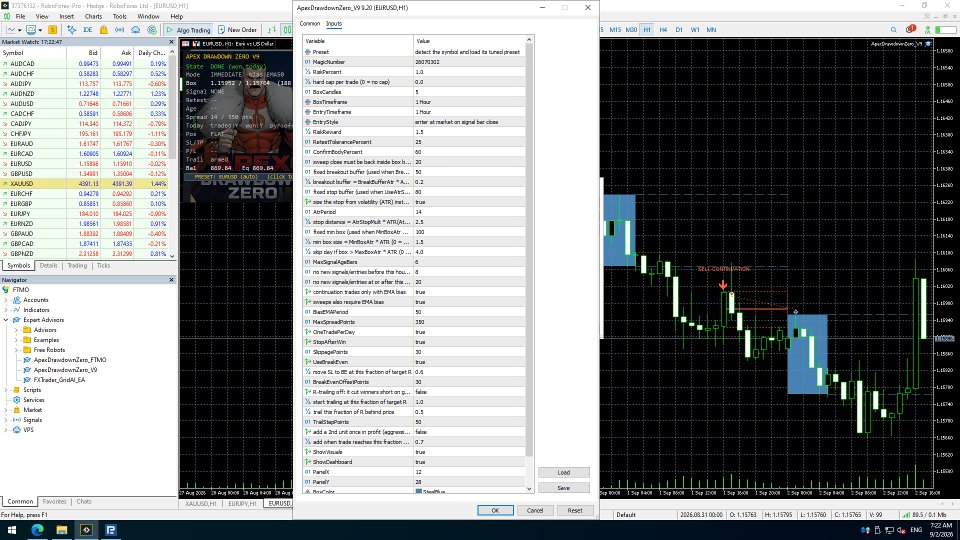
Task: Click the green globe icon left of Algo Trading
Action: (152, 29)
